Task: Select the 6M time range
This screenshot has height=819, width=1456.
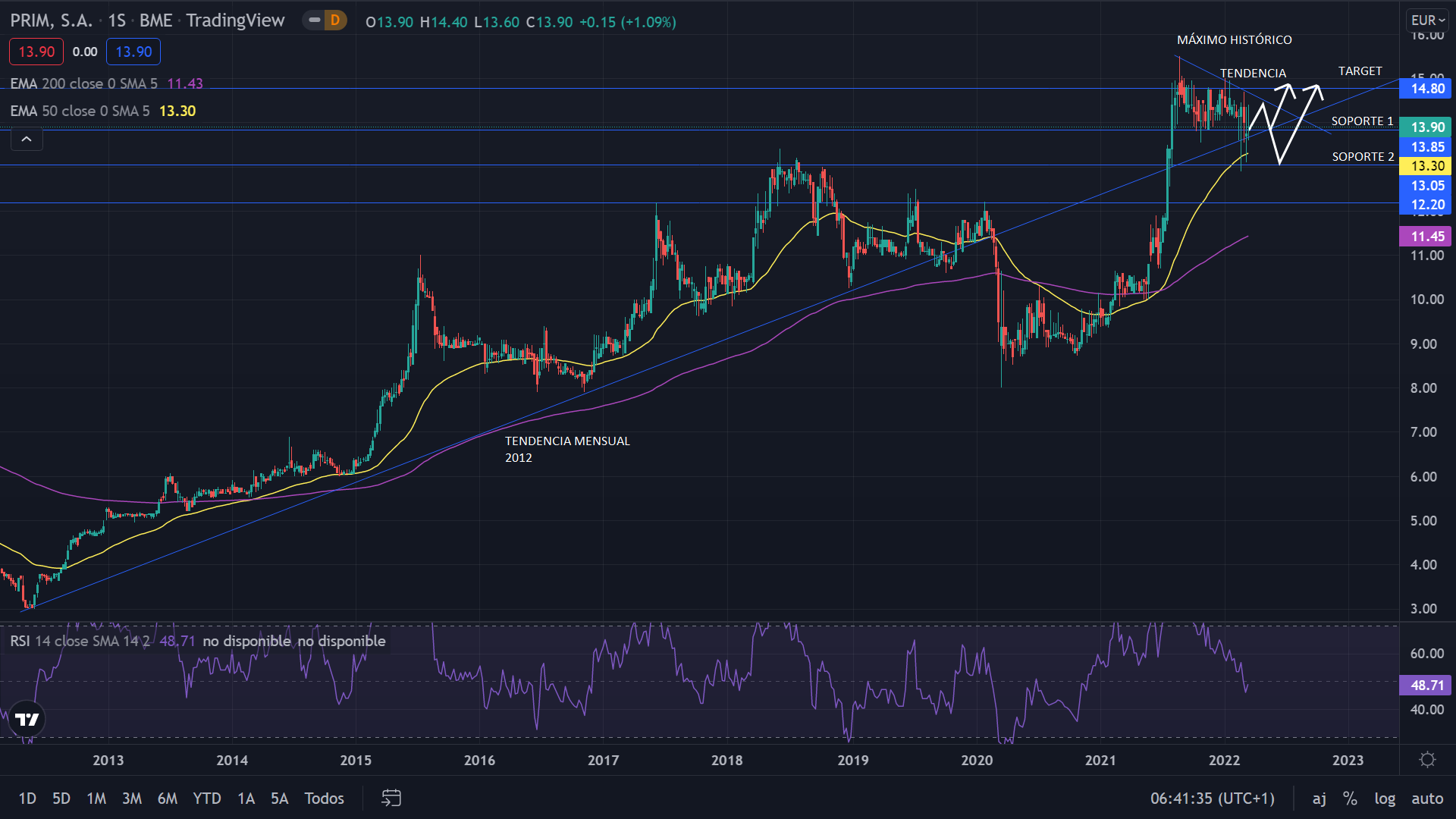Action: (168, 798)
